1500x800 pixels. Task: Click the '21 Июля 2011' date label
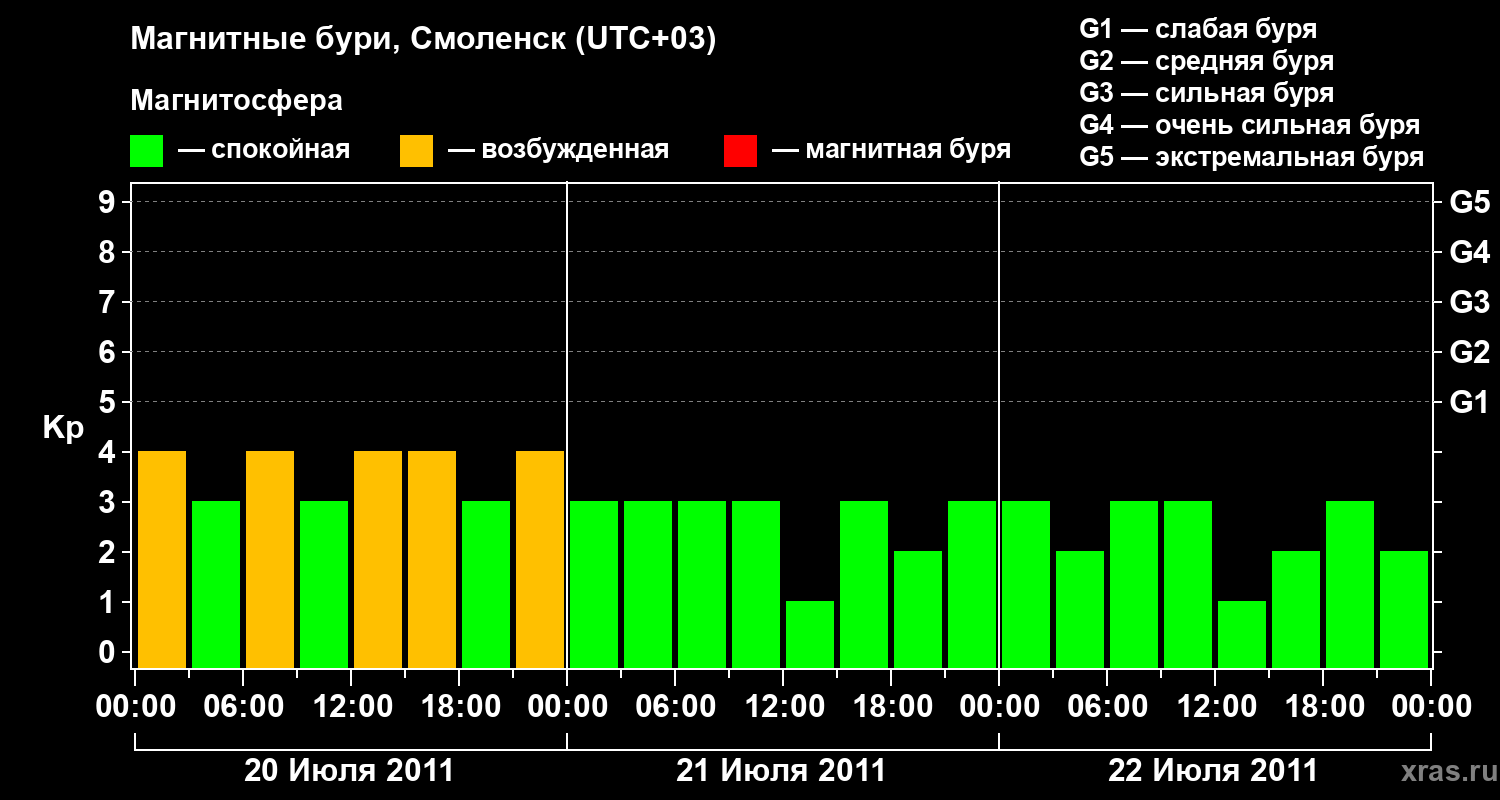point(781,771)
